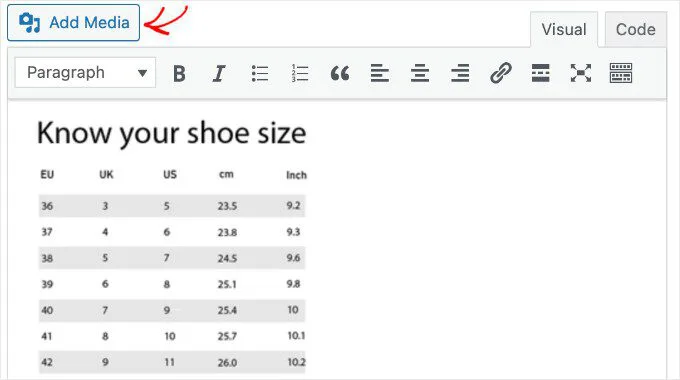This screenshot has height=380, width=680.
Task: Click the camera-and-music-note icon on Add Media
Action: pos(29,23)
